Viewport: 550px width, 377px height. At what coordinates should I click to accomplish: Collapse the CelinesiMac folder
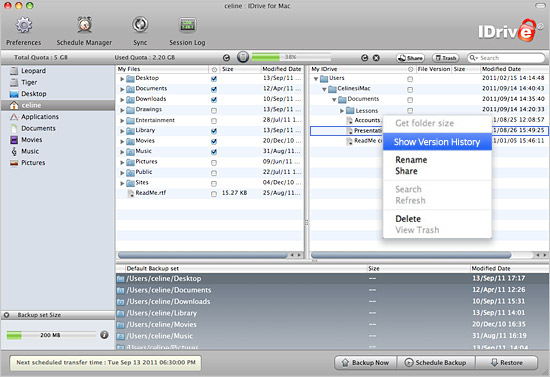coord(324,89)
